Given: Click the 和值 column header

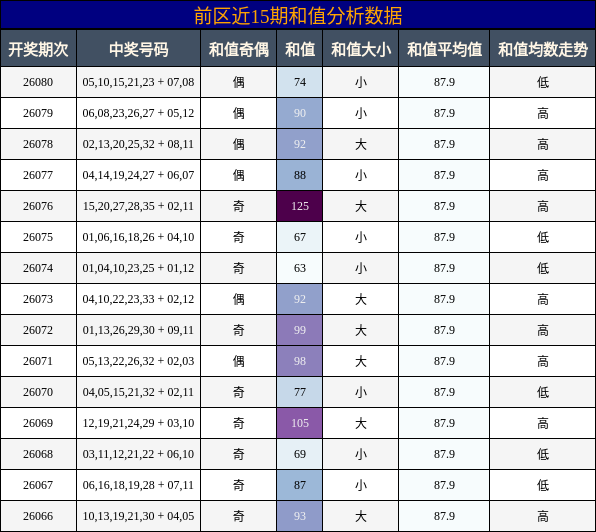Looking at the screenshot, I should click(300, 49).
